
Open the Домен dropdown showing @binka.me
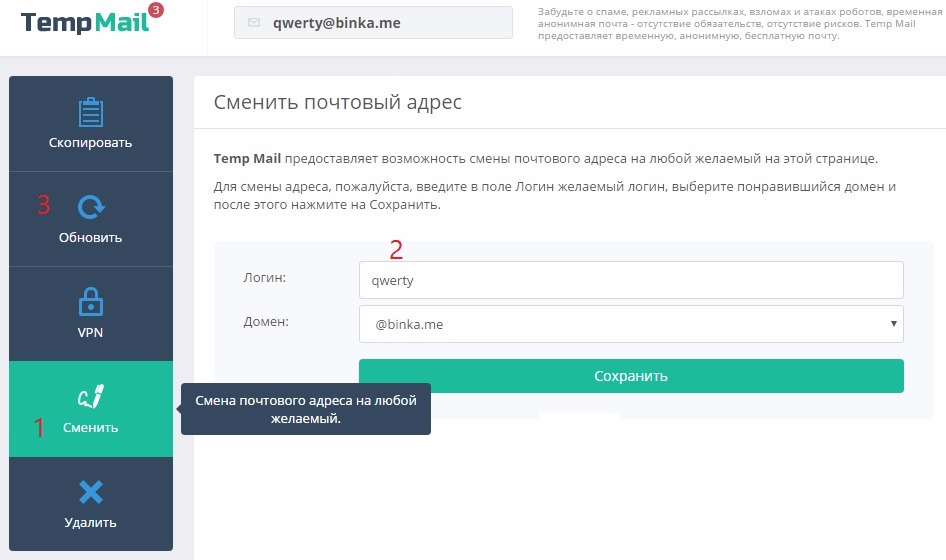coord(630,324)
